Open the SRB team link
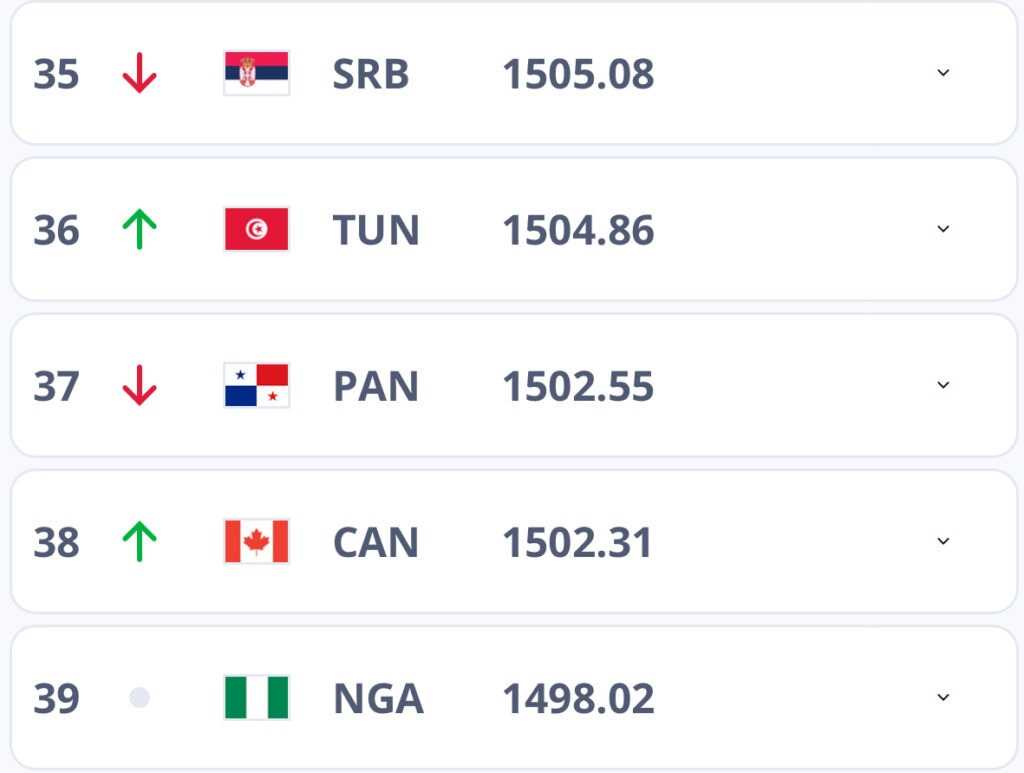This screenshot has height=773, width=1024. [x=370, y=74]
